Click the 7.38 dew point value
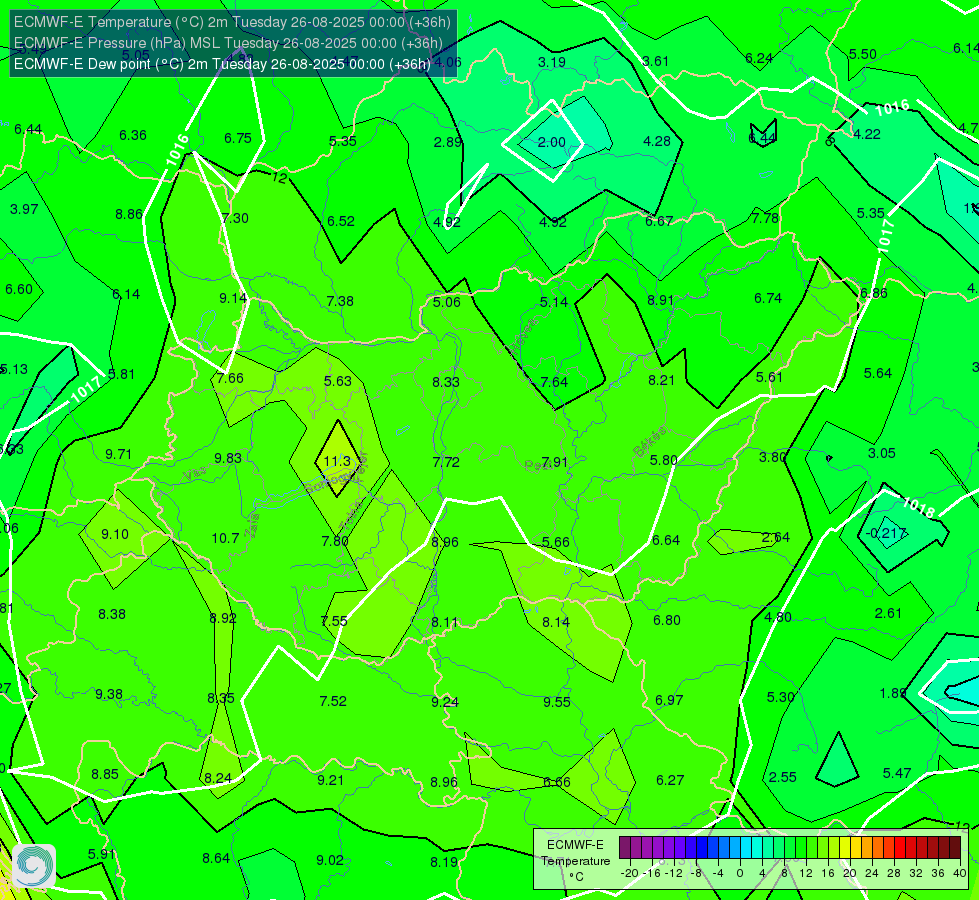The height and width of the screenshot is (900, 979). [x=340, y=301]
